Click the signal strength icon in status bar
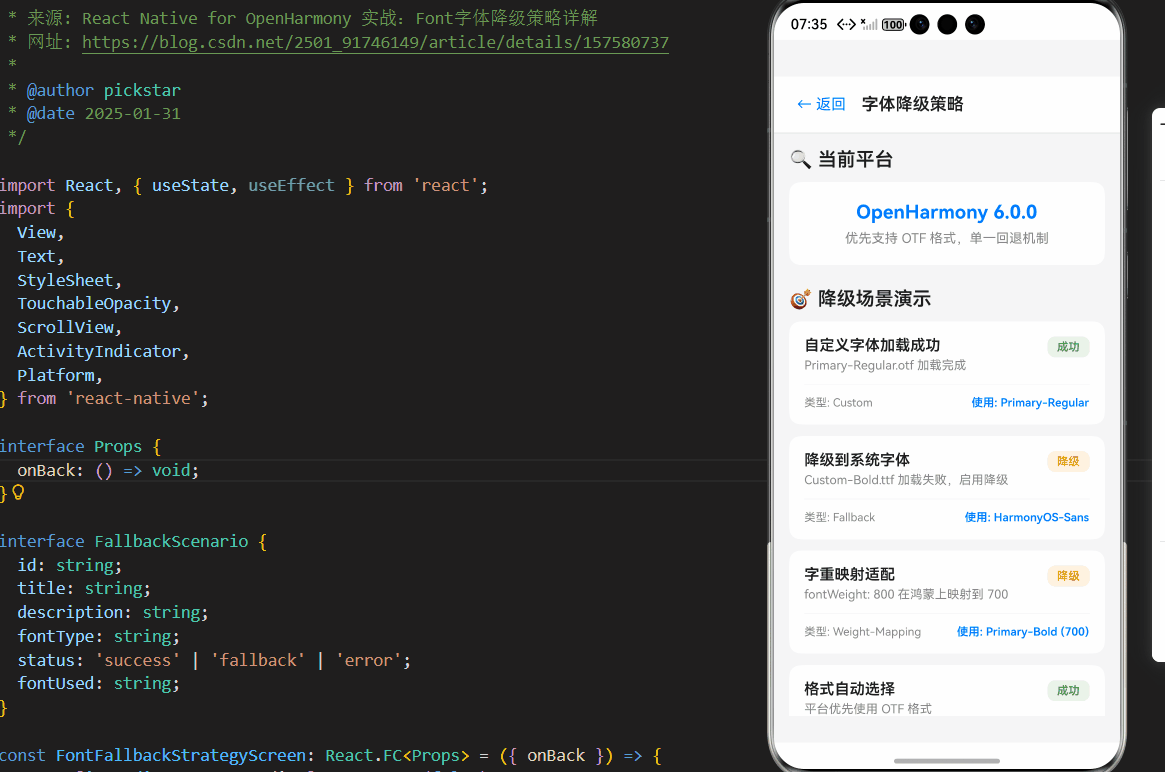The image size is (1165, 772). [x=869, y=25]
